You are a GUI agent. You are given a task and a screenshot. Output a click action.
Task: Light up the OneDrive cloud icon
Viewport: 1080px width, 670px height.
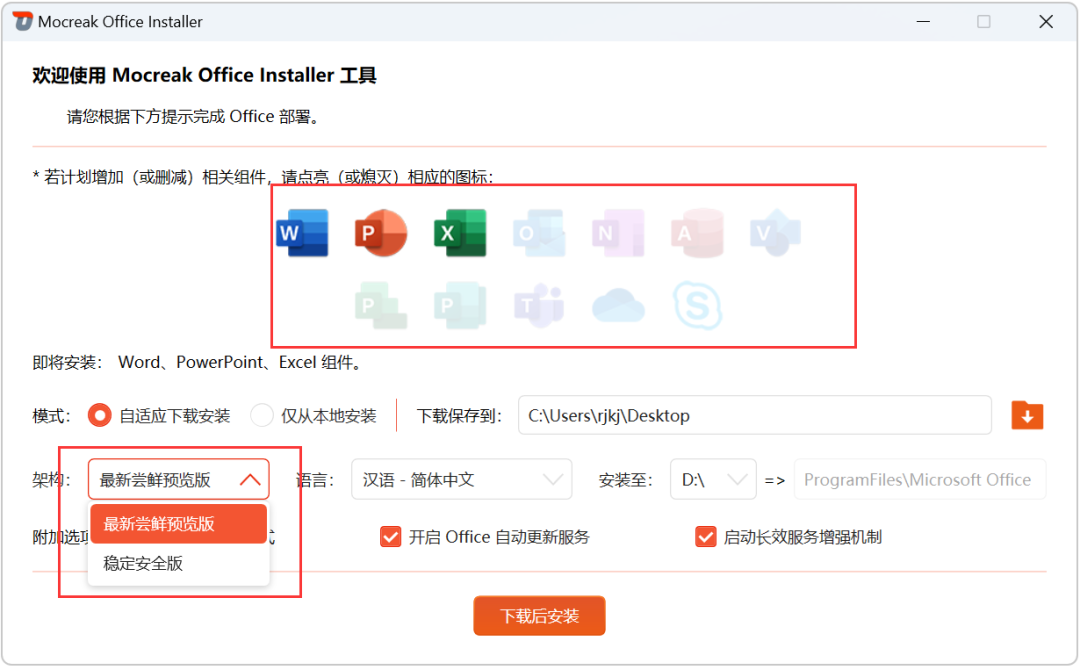(618, 305)
